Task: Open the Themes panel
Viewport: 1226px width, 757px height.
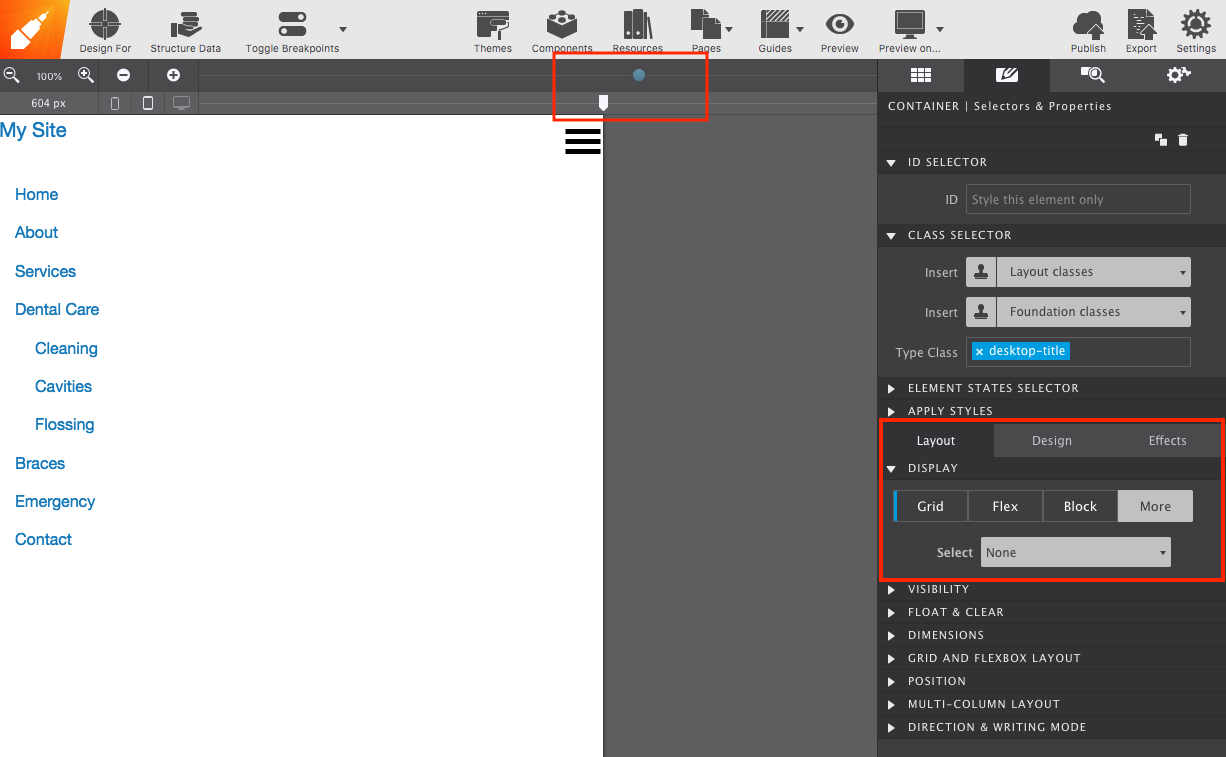Action: (x=493, y=24)
